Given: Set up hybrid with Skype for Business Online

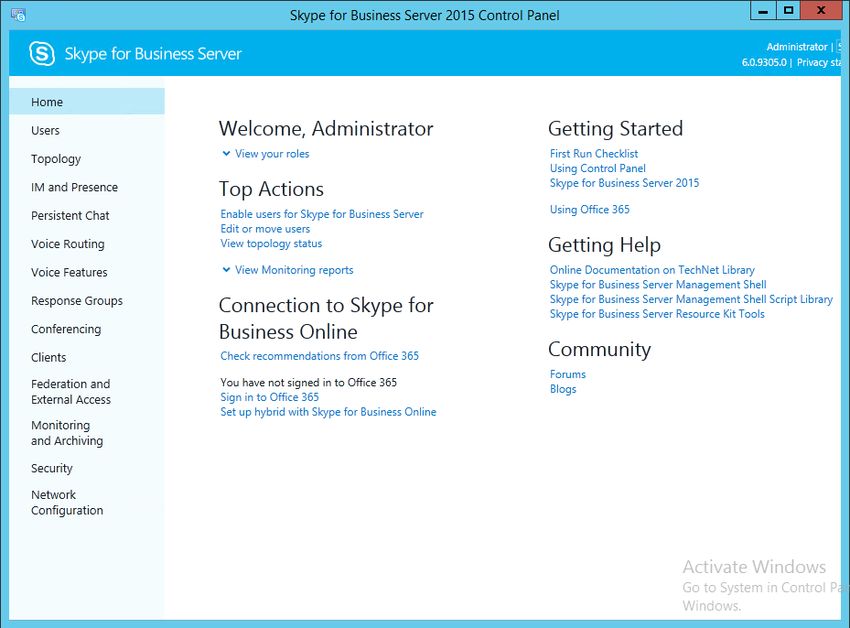Looking at the screenshot, I should (x=328, y=412).
